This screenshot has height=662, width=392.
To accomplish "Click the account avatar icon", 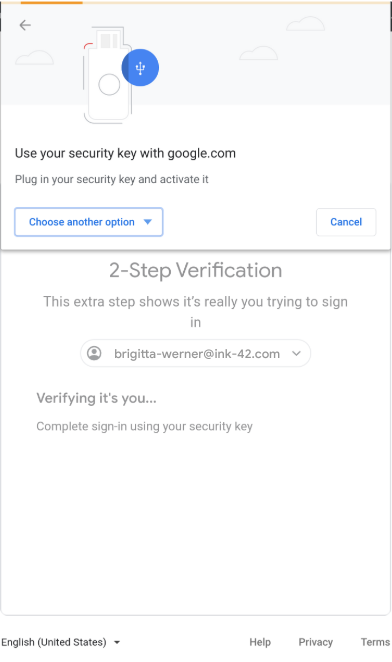I will [x=94, y=353].
